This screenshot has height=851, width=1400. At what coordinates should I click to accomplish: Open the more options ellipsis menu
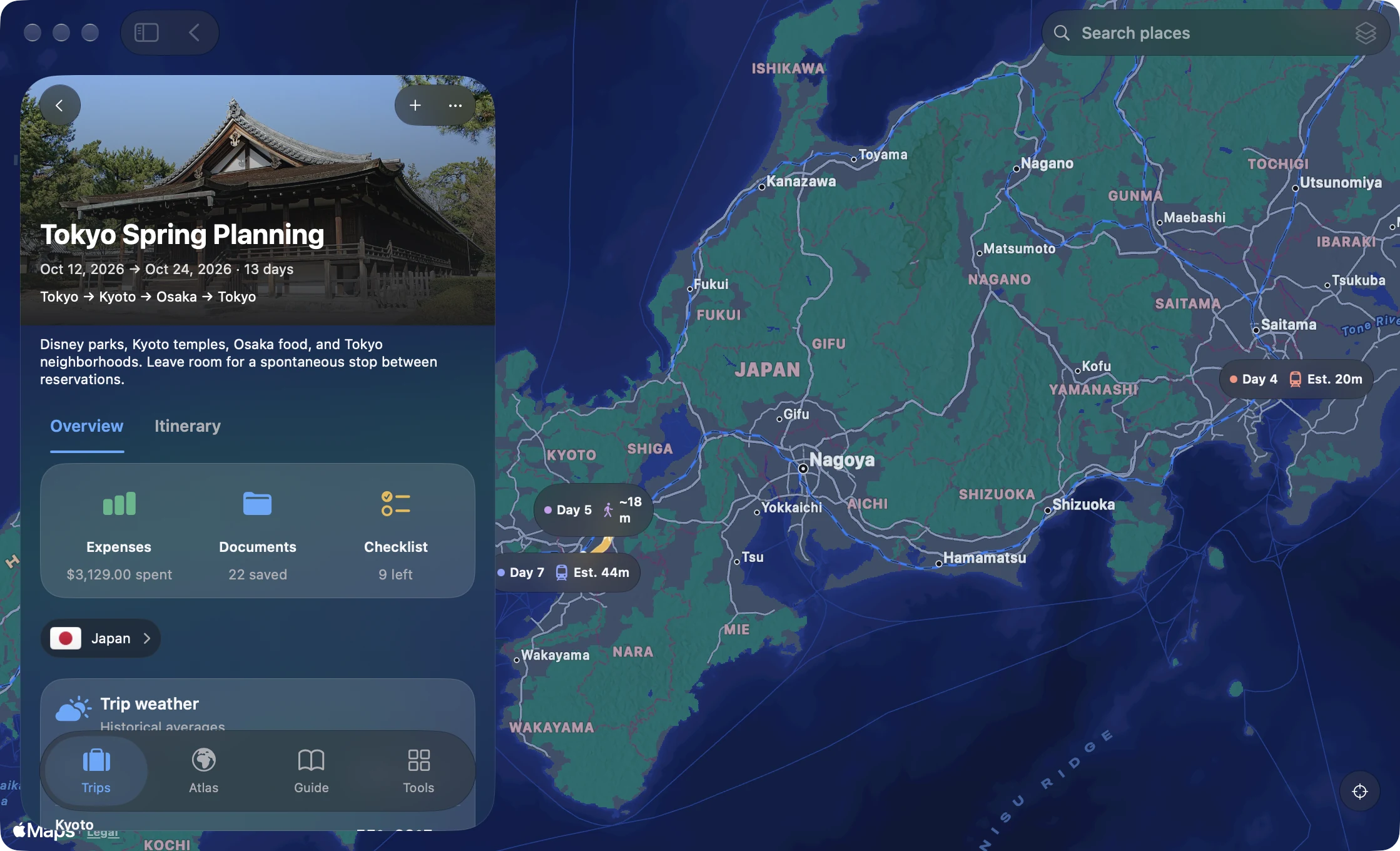[455, 105]
